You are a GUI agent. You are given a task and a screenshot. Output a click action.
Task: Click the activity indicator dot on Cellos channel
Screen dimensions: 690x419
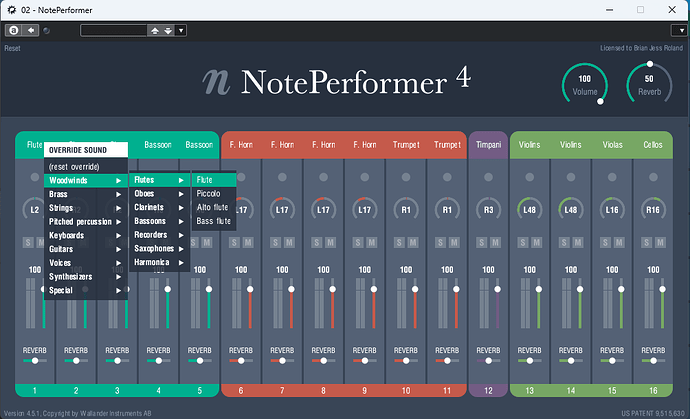[x=653, y=177]
